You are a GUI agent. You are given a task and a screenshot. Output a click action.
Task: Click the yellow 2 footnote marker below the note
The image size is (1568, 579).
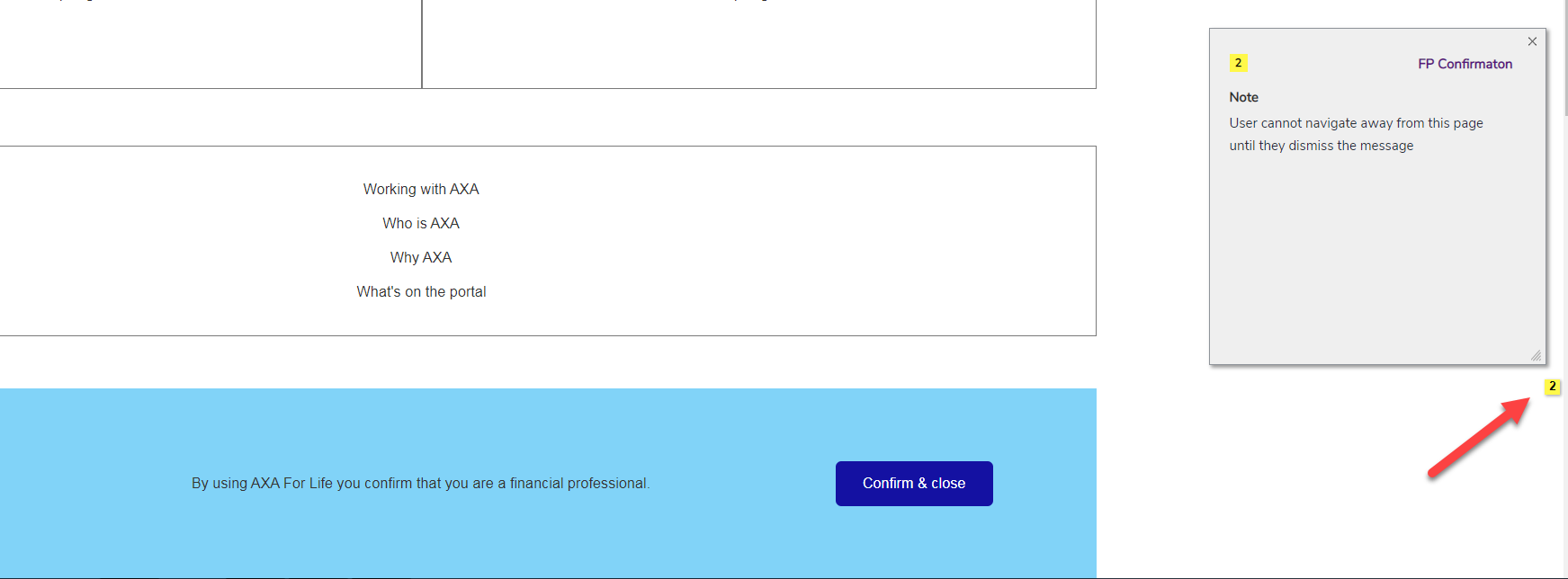(x=1552, y=387)
